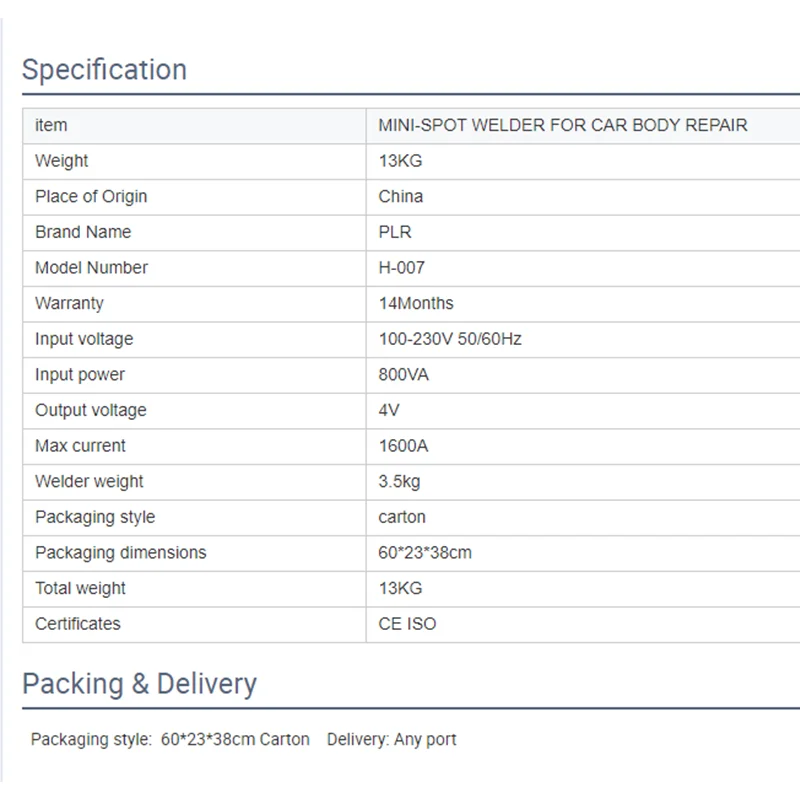Select the 100-230V 50/60Hz value
Screen dimensions: 800x800
tap(450, 339)
